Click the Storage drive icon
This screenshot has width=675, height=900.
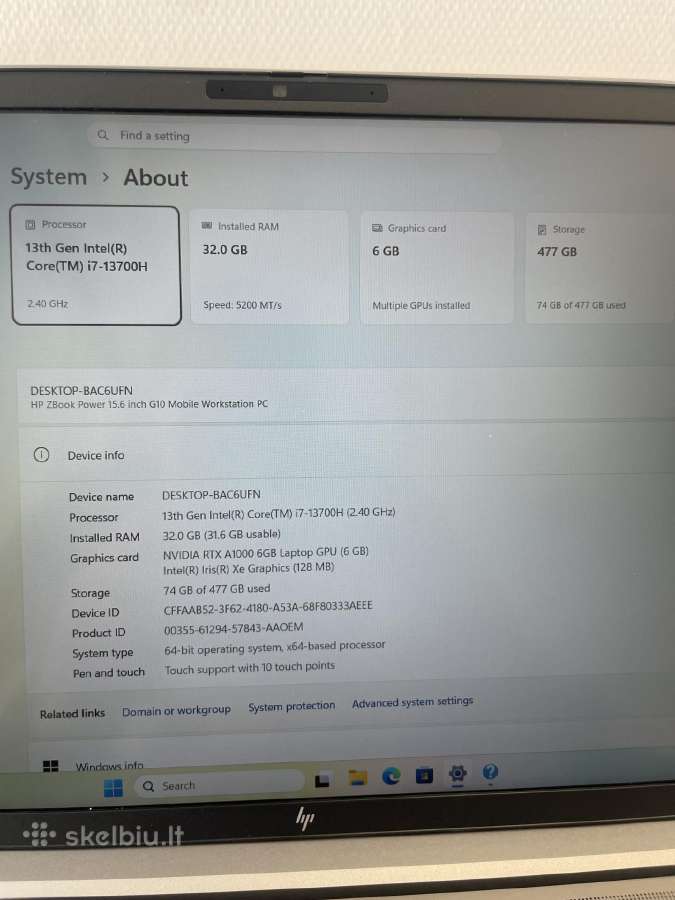coord(542,230)
